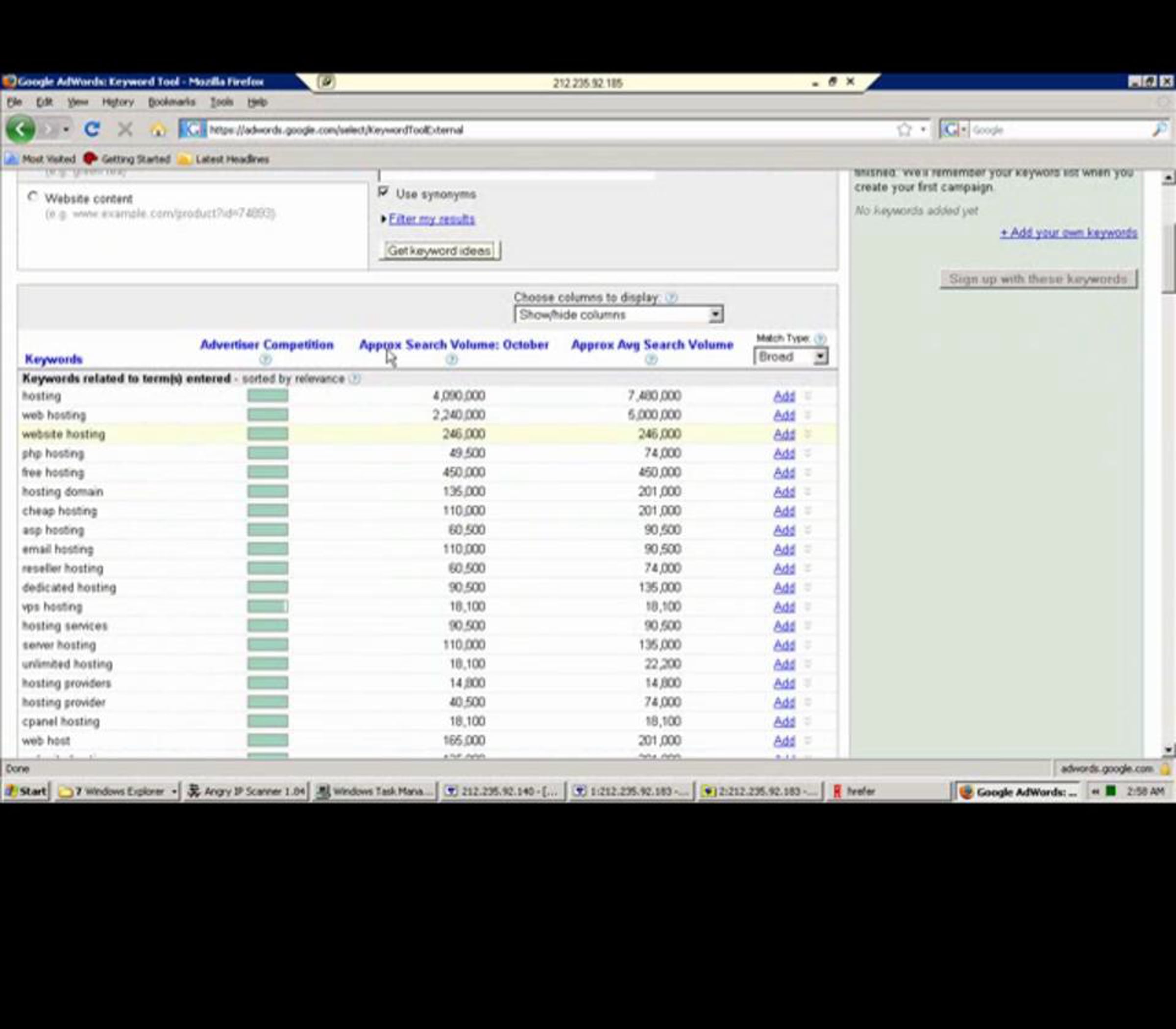Add the cheap hosting keyword
The height and width of the screenshot is (1029, 1176).
point(784,511)
